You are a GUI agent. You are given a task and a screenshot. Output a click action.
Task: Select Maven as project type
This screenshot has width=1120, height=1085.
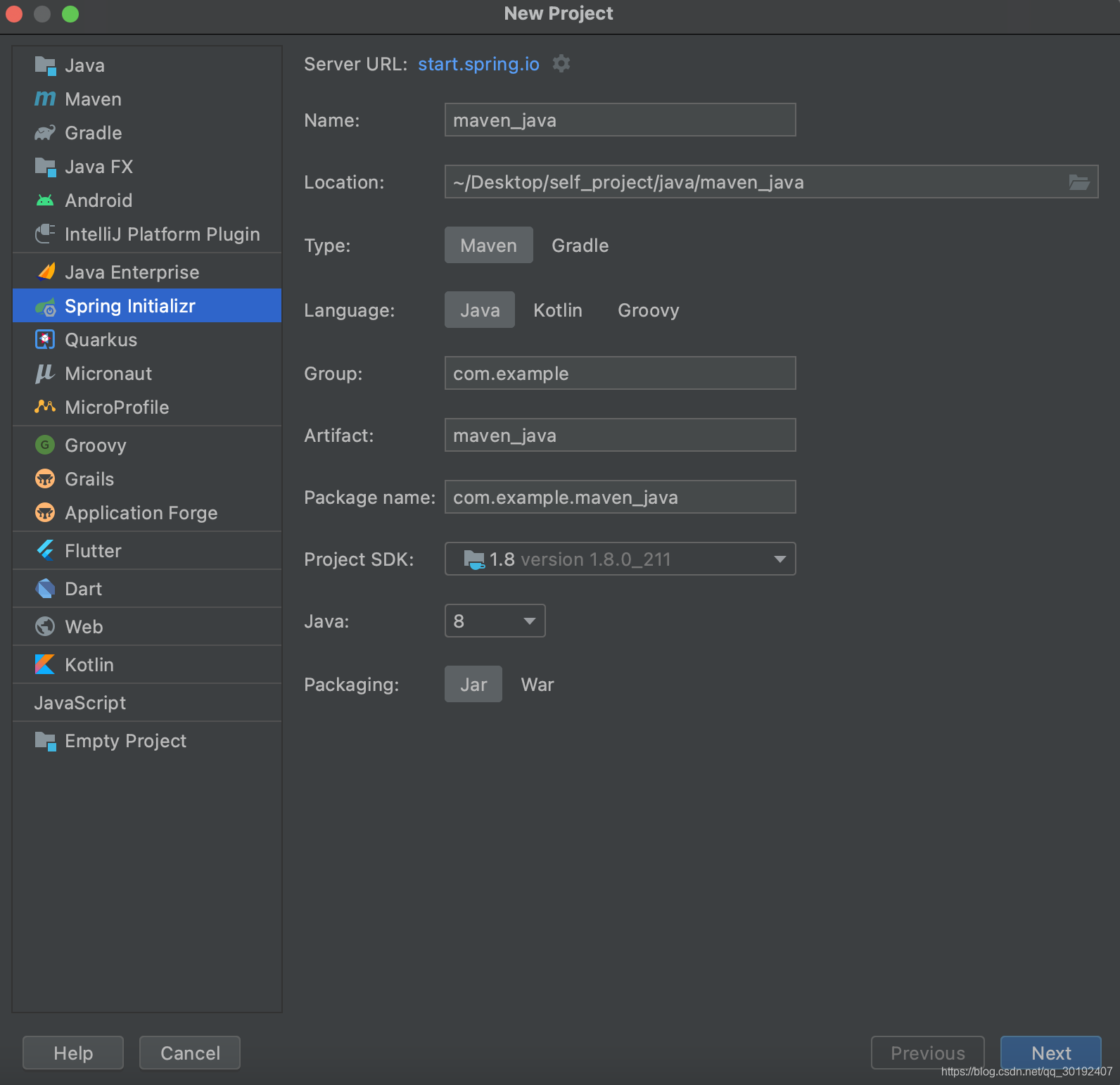489,245
